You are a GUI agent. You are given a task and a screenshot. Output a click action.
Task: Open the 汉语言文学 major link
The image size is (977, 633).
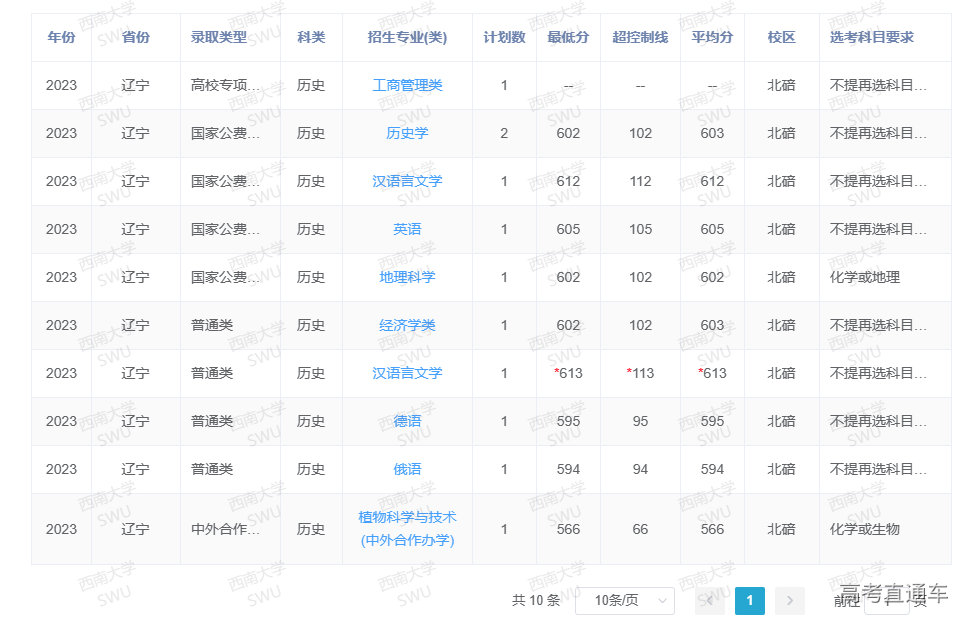pos(407,181)
